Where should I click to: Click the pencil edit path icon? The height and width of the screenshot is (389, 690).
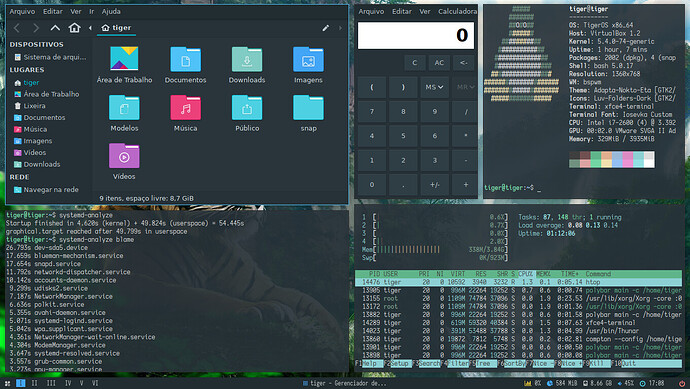(326, 28)
